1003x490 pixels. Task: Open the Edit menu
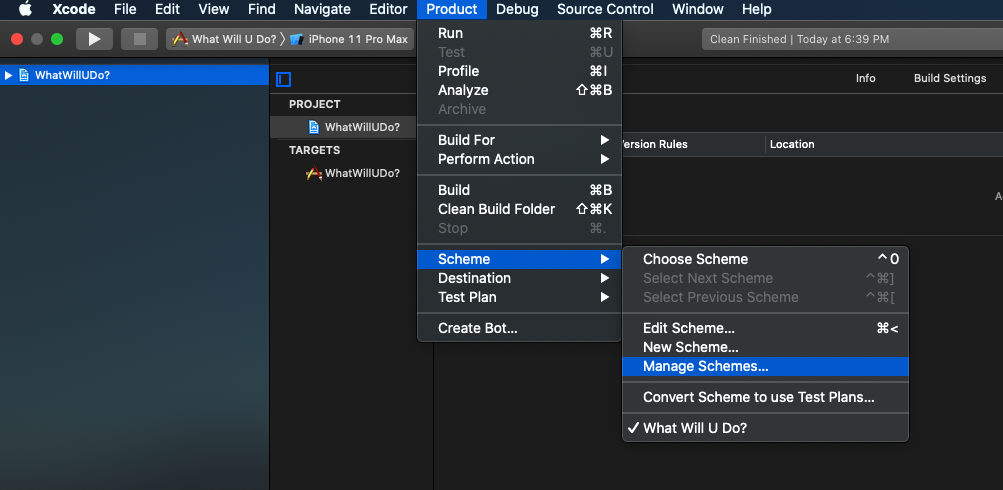(167, 9)
